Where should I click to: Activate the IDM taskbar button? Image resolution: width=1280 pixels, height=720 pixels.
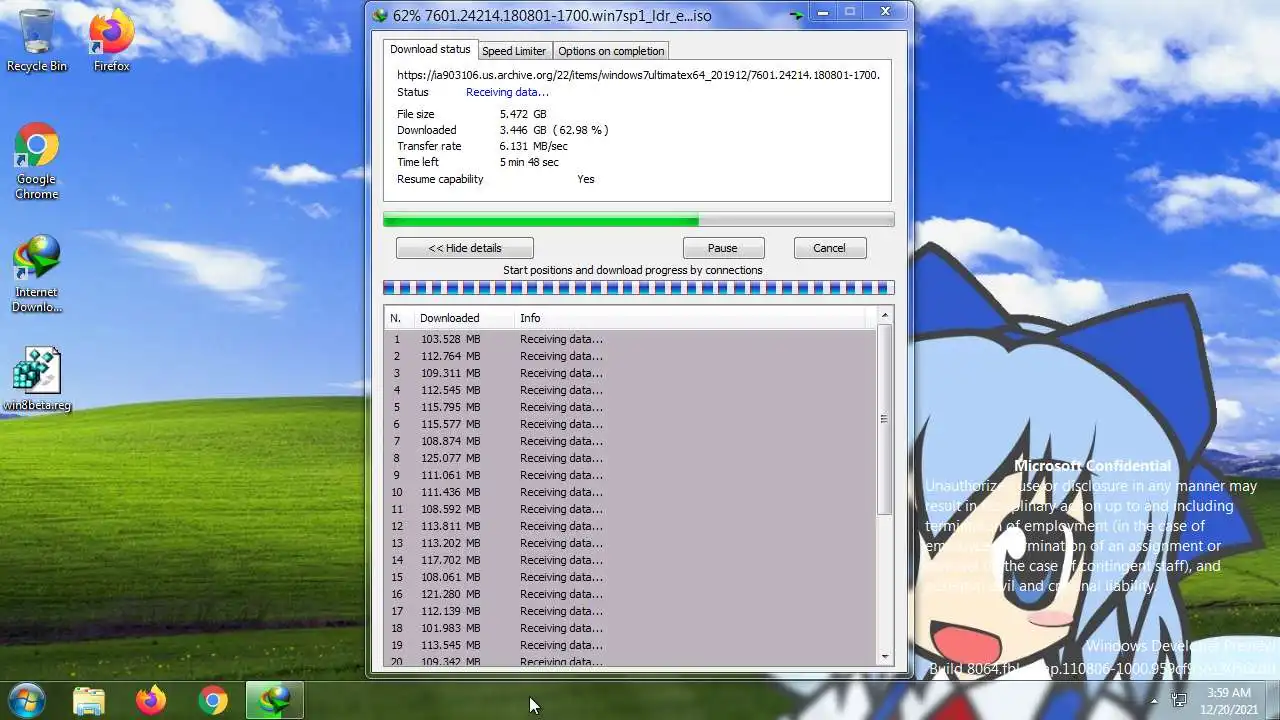(x=275, y=699)
